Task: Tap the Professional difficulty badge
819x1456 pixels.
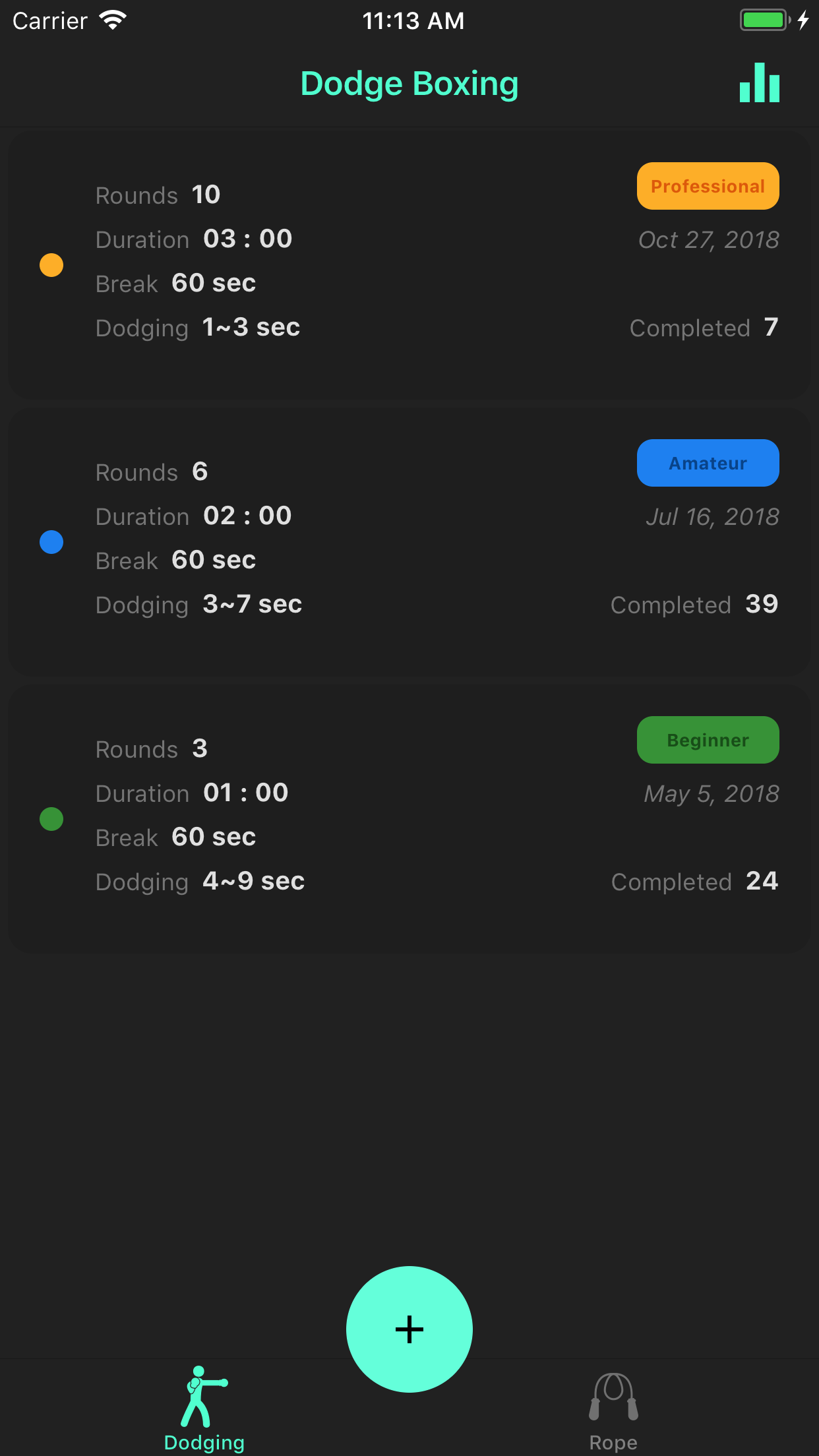Action: (x=708, y=185)
